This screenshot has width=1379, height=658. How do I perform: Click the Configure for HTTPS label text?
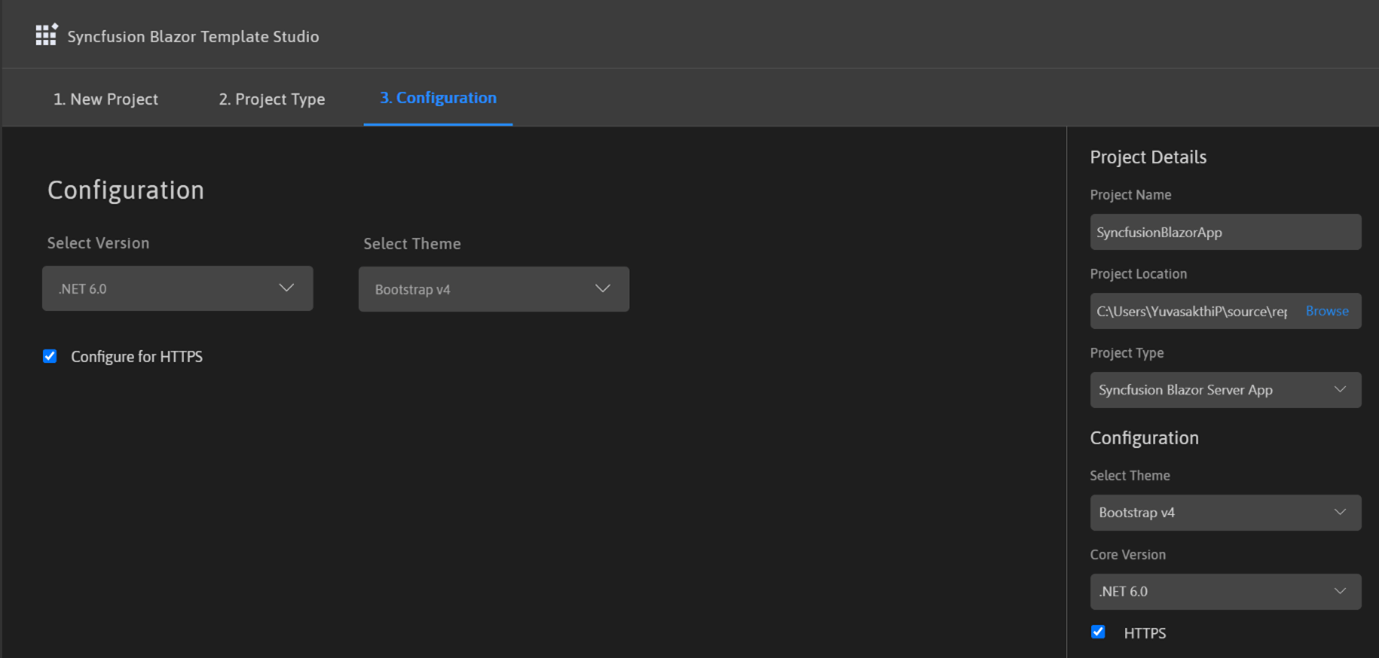coord(137,357)
